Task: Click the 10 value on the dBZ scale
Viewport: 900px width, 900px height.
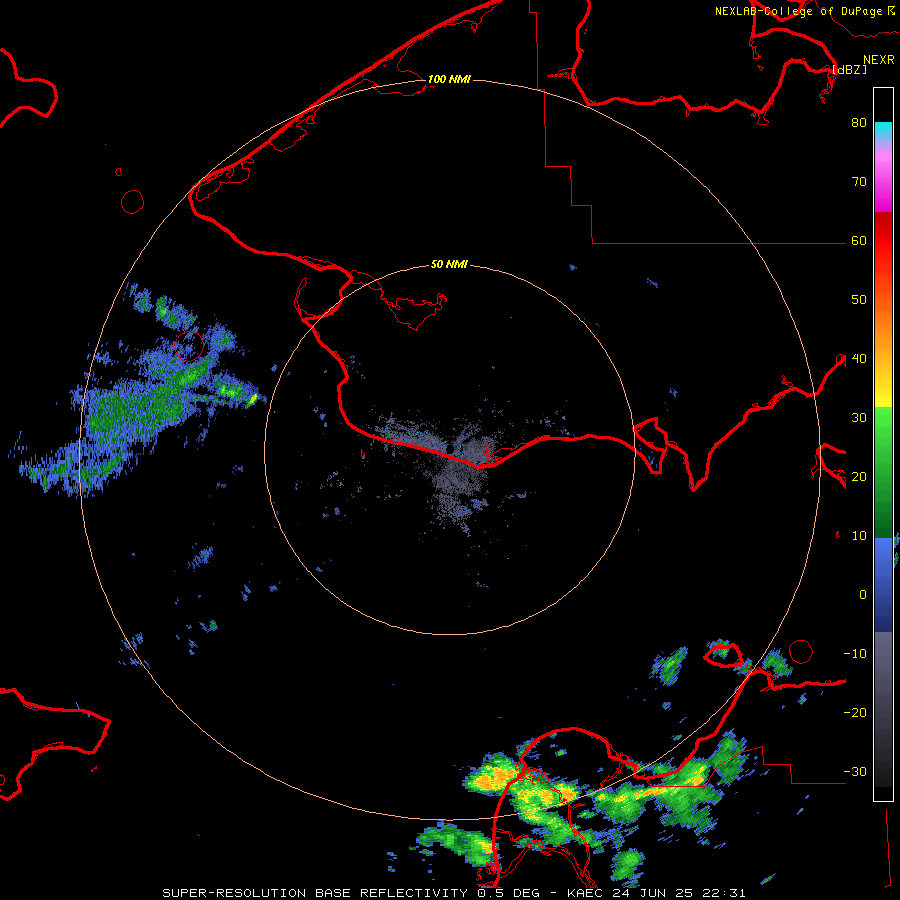Action: pyautogui.click(x=859, y=536)
